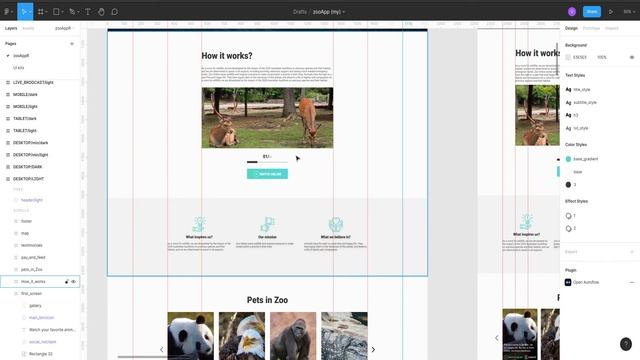Select the Frame tool
Viewport: 640px width, 360px height.
coord(42,12)
